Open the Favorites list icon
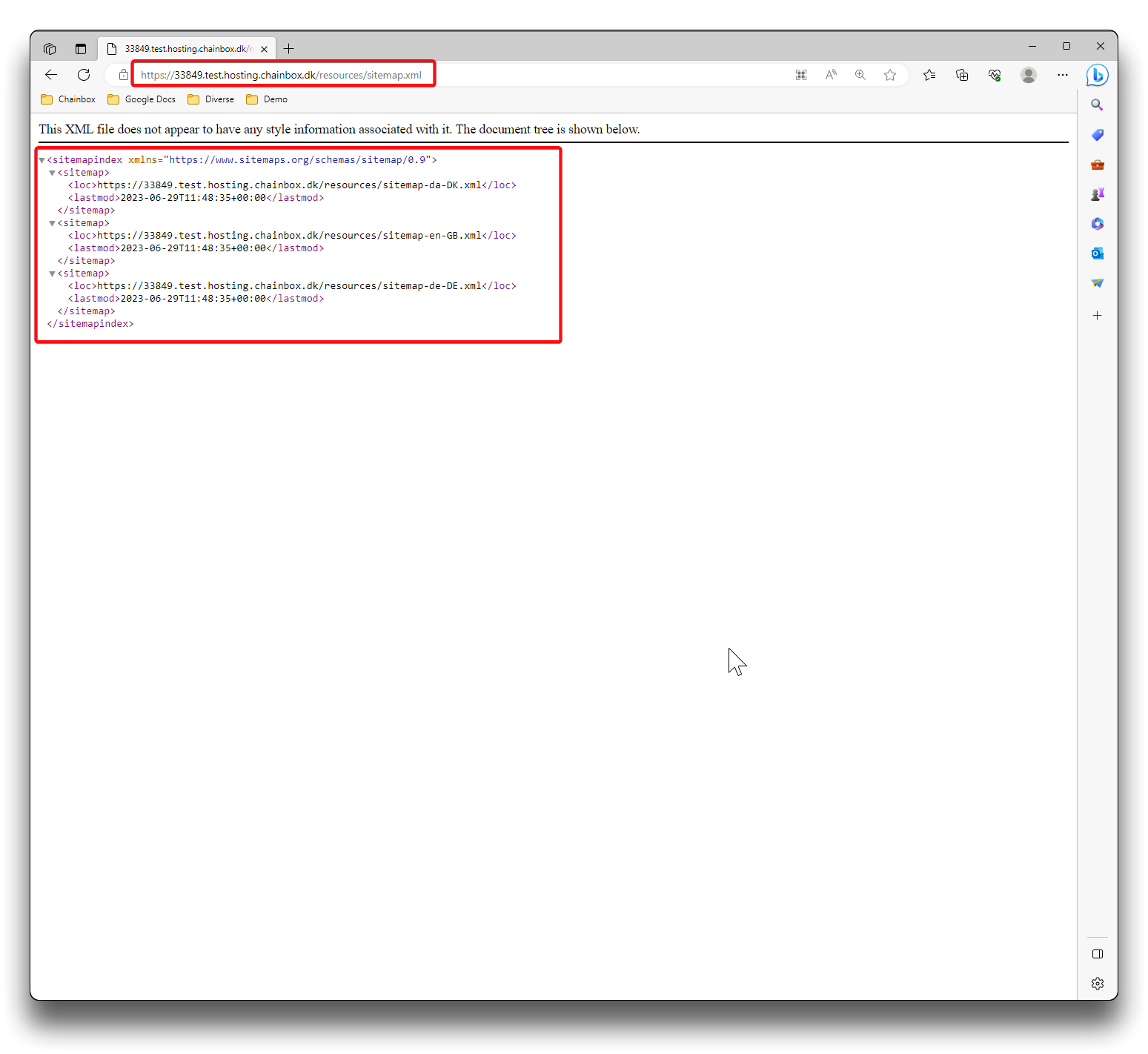The width and height of the screenshot is (1148, 1054). coord(929,75)
